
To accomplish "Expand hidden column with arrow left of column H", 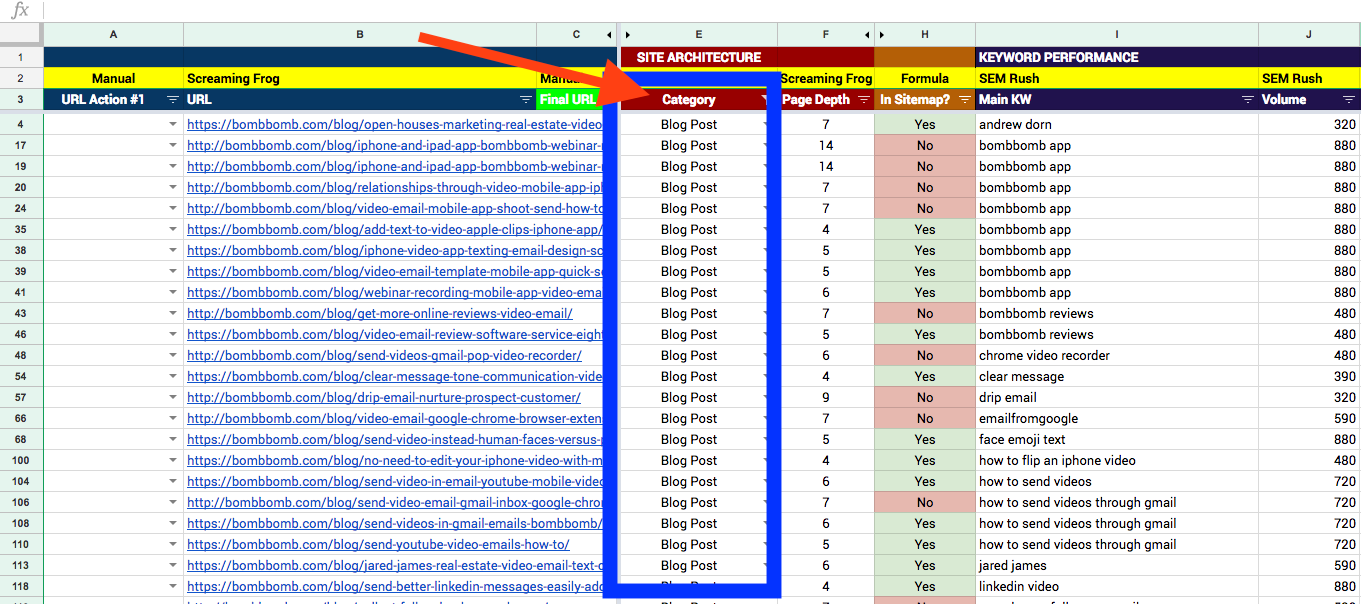I will click(x=883, y=35).
